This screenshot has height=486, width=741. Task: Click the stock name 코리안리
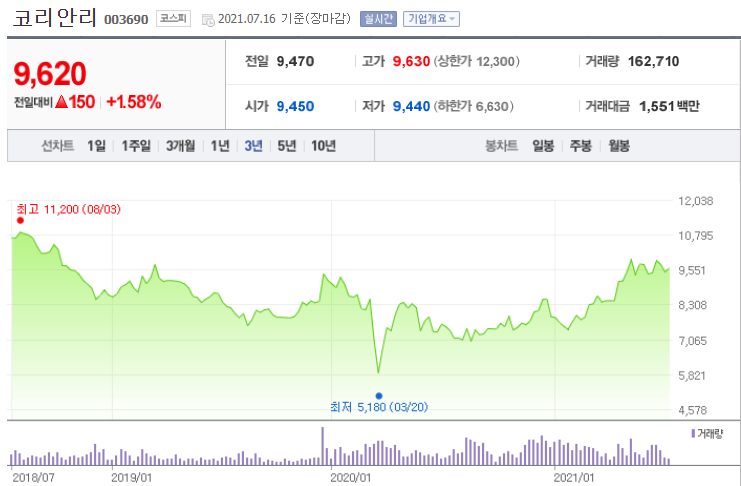pos(54,18)
